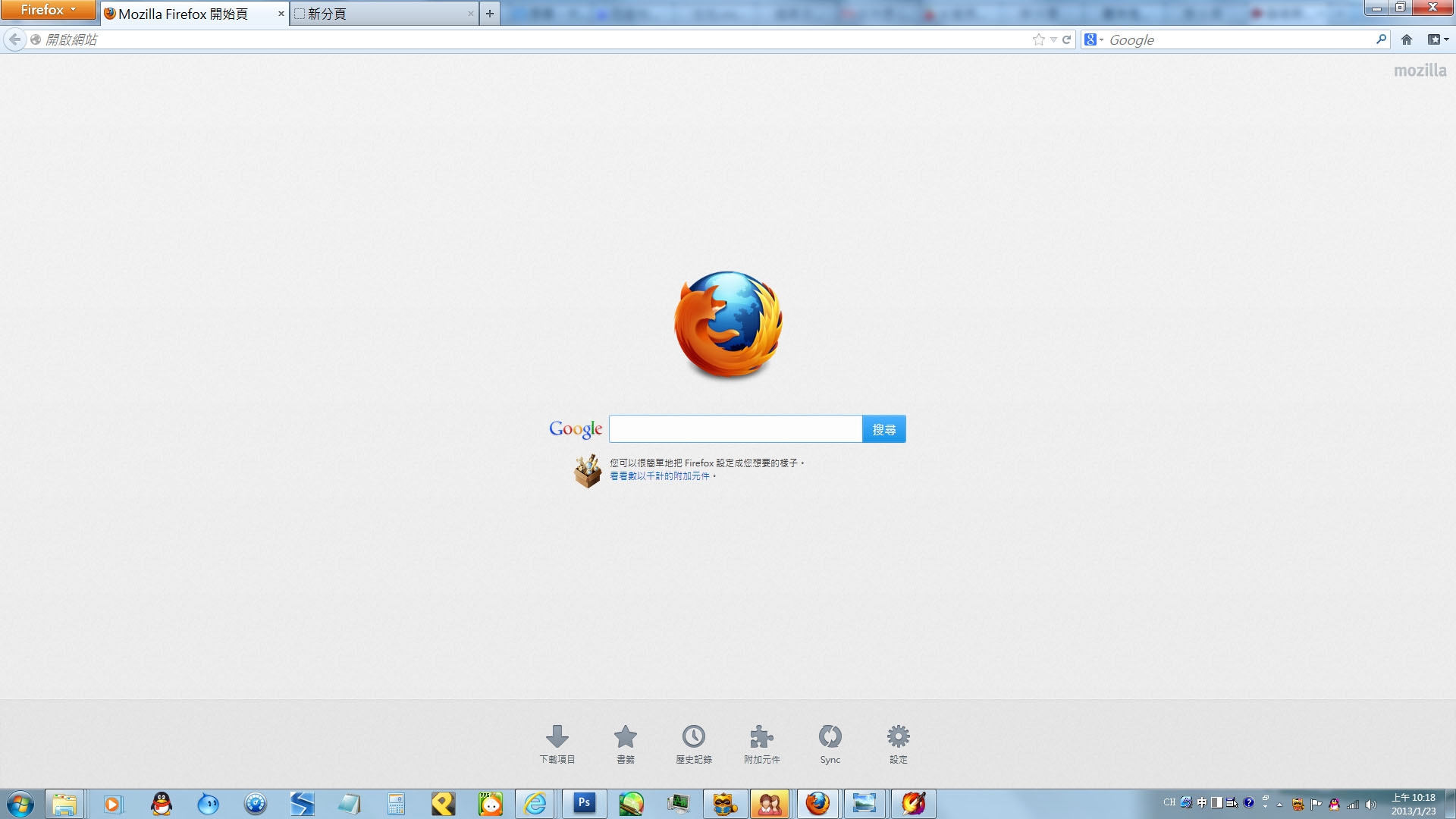Select the Mozilla Firefox 開始頁 tab
The image size is (1456, 819).
(x=190, y=14)
